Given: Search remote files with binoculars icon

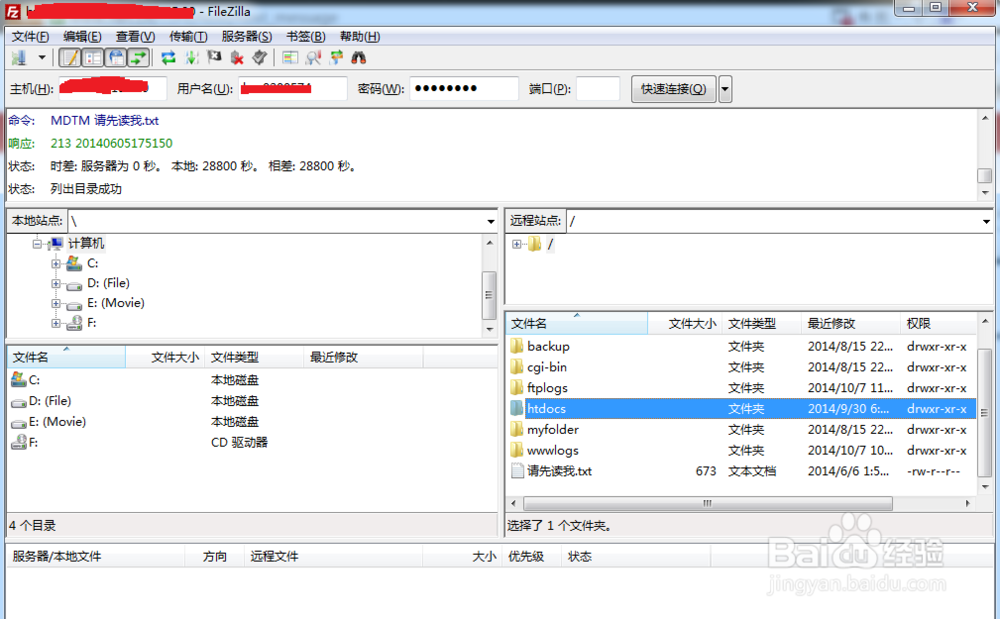Looking at the screenshot, I should tap(359, 58).
